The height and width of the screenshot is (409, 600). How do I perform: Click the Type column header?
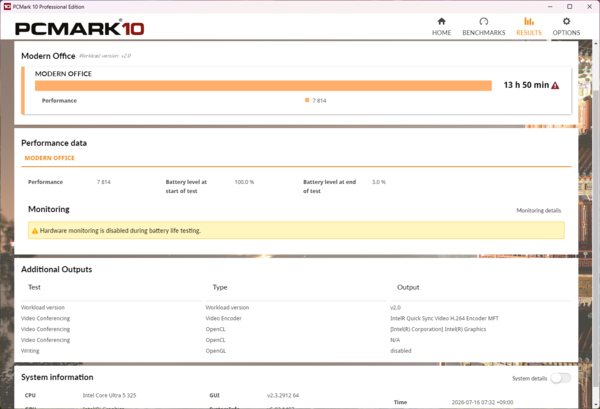[x=220, y=287]
